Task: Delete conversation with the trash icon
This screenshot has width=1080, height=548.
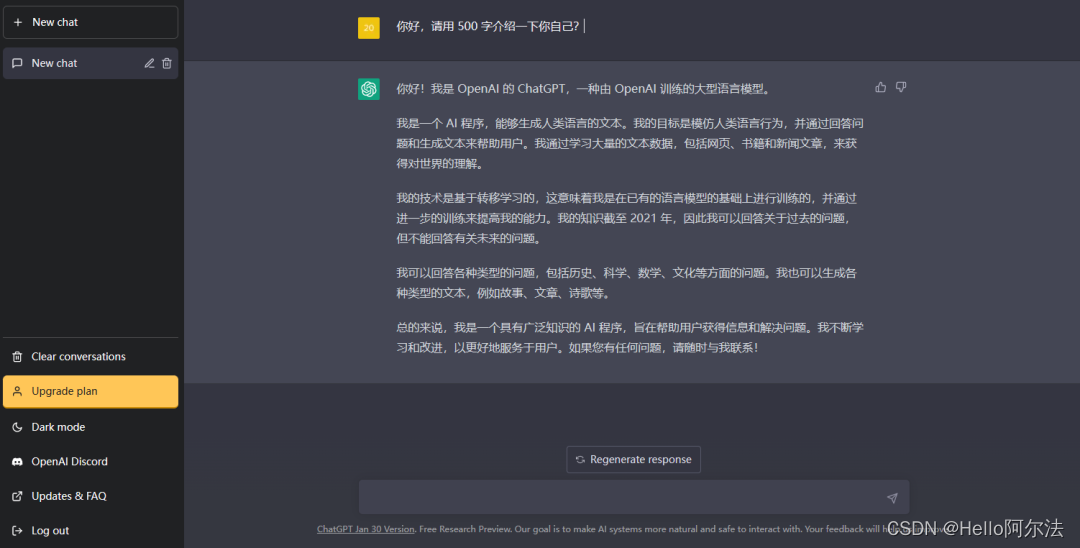Action: pos(167,63)
